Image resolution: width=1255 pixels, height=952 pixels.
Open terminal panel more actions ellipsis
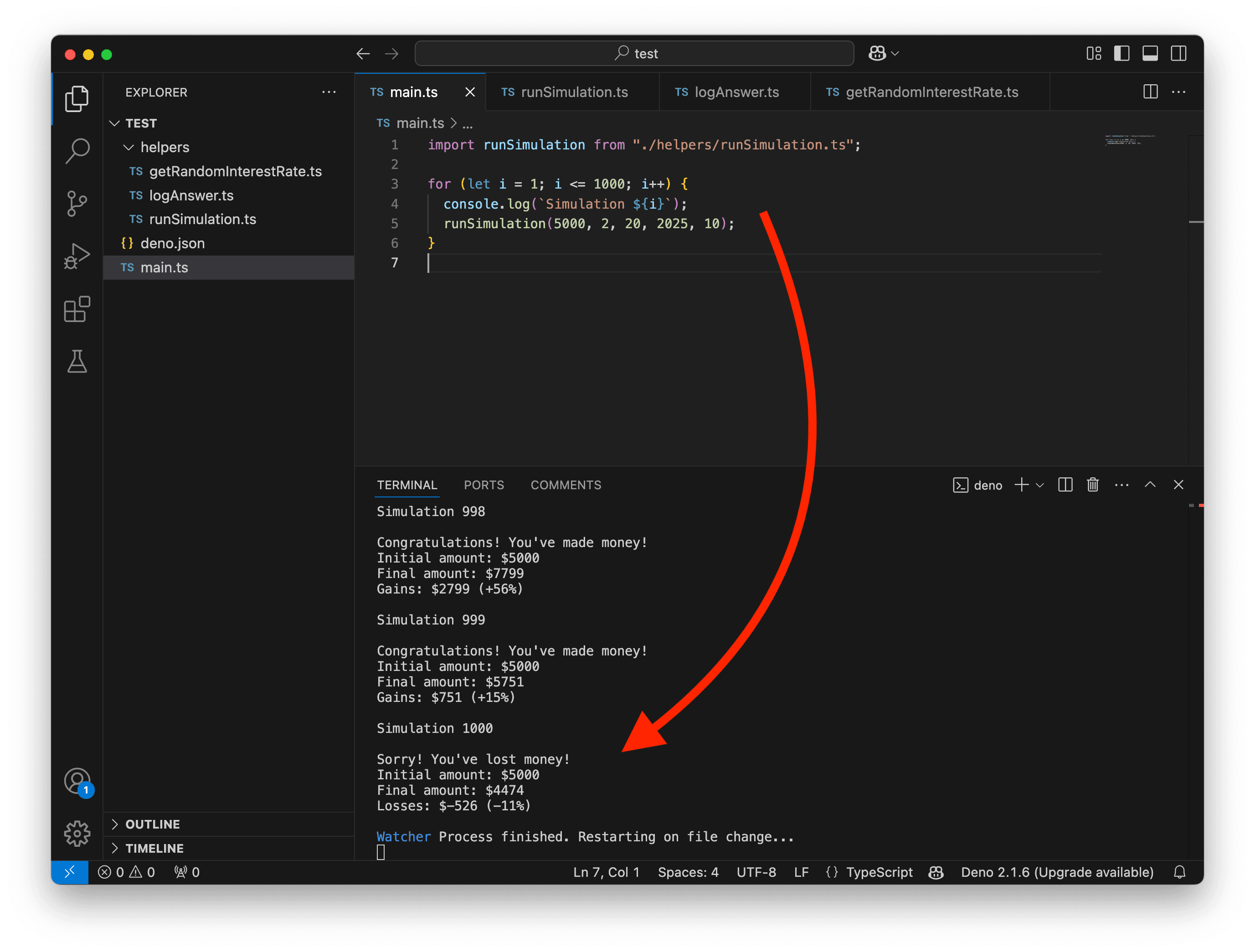click(1121, 485)
